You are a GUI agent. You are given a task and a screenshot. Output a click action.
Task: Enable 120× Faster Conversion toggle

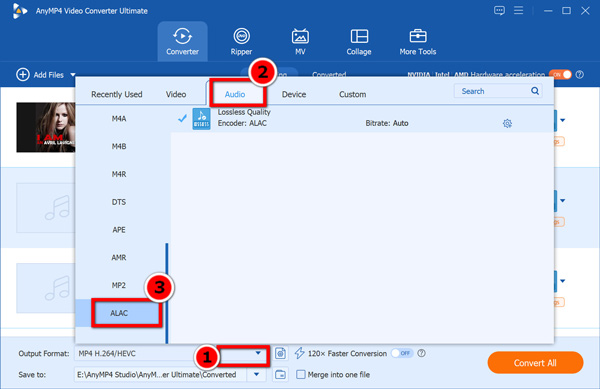402,353
